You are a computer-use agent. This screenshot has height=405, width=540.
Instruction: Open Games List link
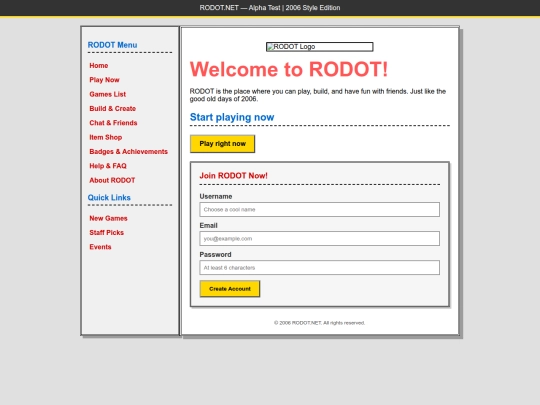[107, 94]
